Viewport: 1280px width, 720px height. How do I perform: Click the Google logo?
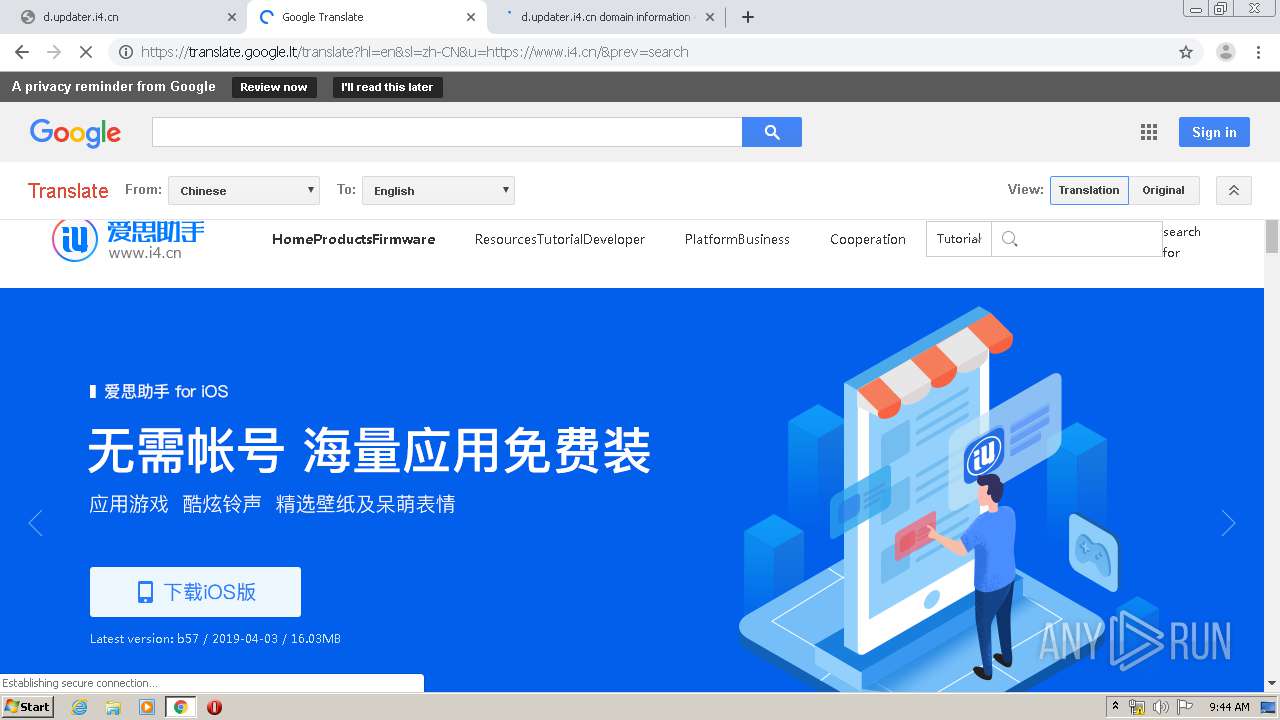point(75,132)
